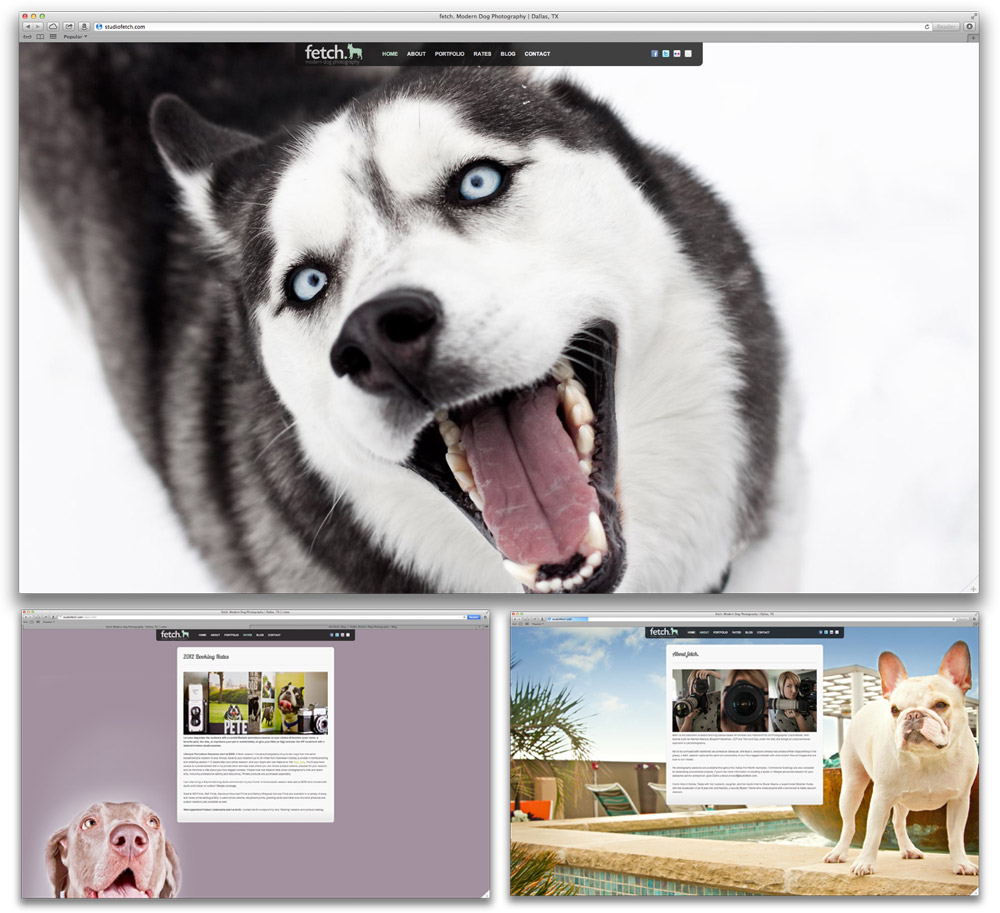Click the Flickr icon in the site header
Viewport: 1000px width, 913px height.
coord(677,54)
